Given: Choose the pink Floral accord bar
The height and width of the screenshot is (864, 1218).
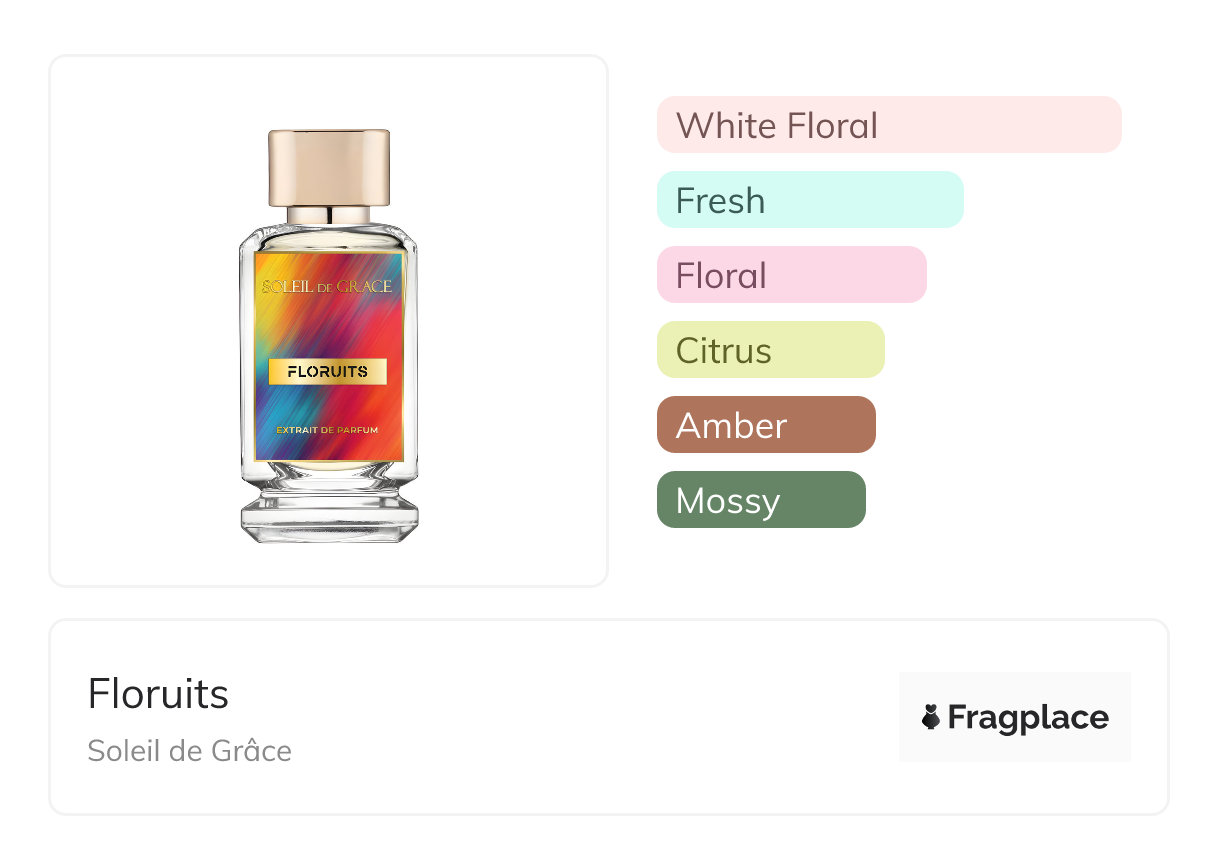Looking at the screenshot, I should 791,275.
